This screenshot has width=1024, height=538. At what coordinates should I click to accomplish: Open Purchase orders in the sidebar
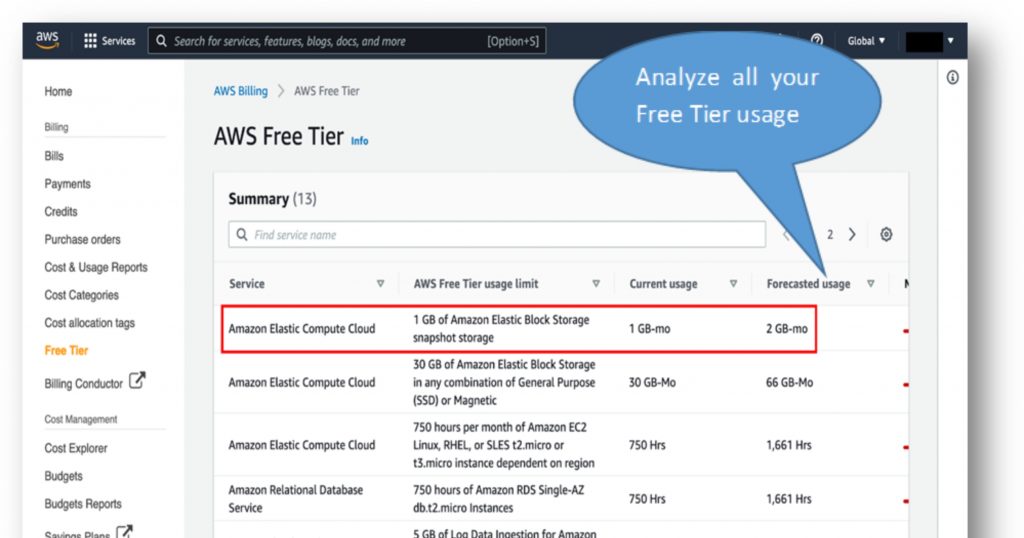tap(82, 240)
